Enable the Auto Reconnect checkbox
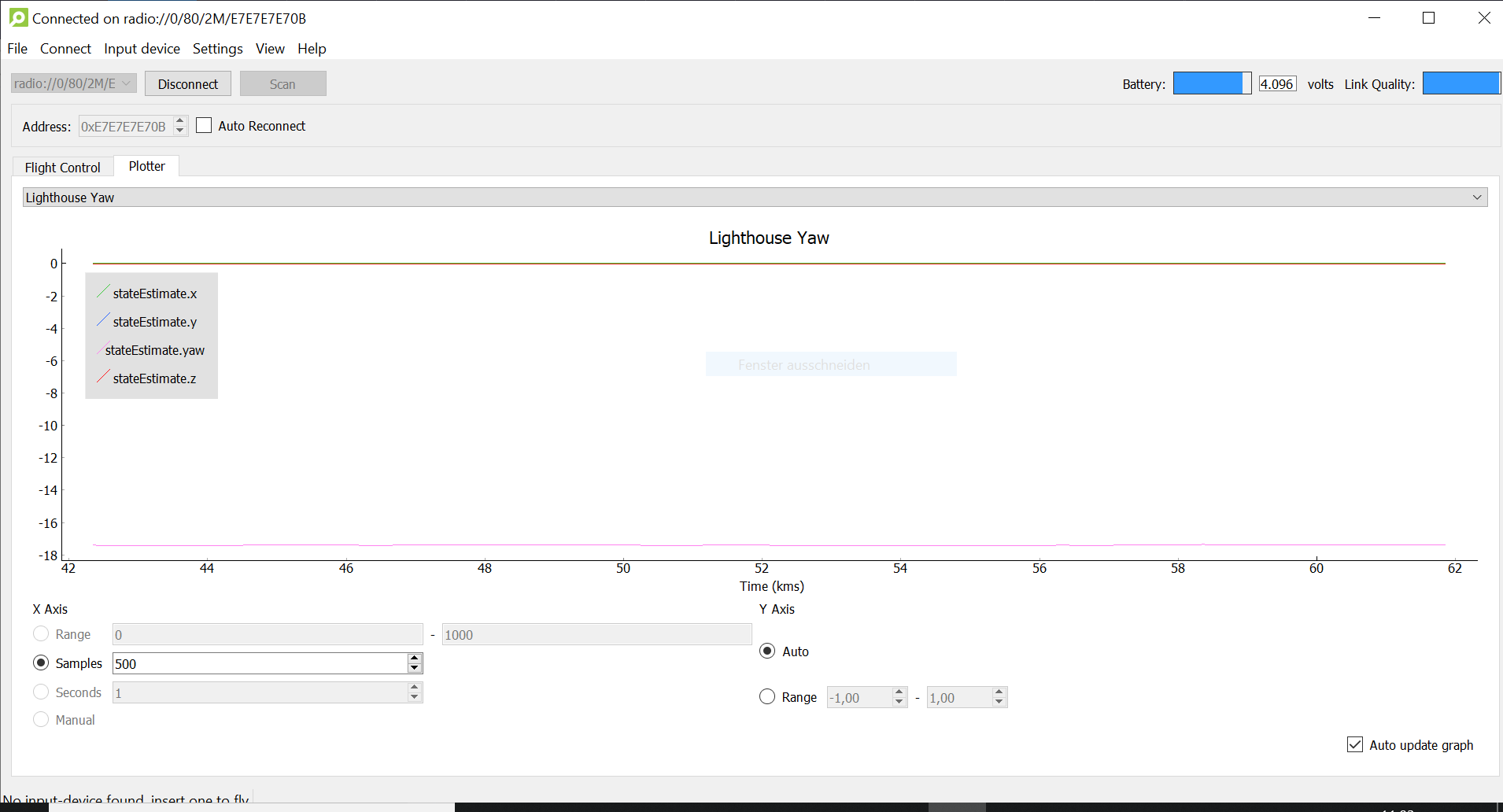The image size is (1503, 812). [205, 126]
